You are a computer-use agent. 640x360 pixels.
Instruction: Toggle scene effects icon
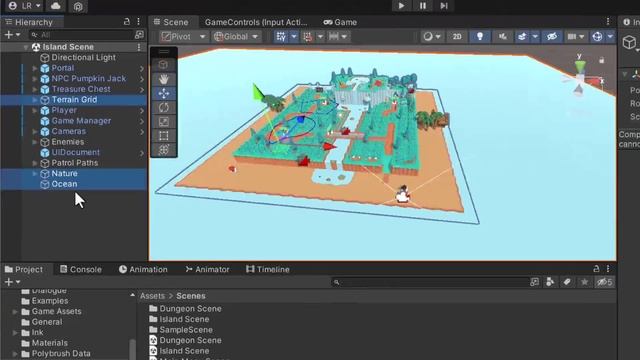click(x=522, y=37)
